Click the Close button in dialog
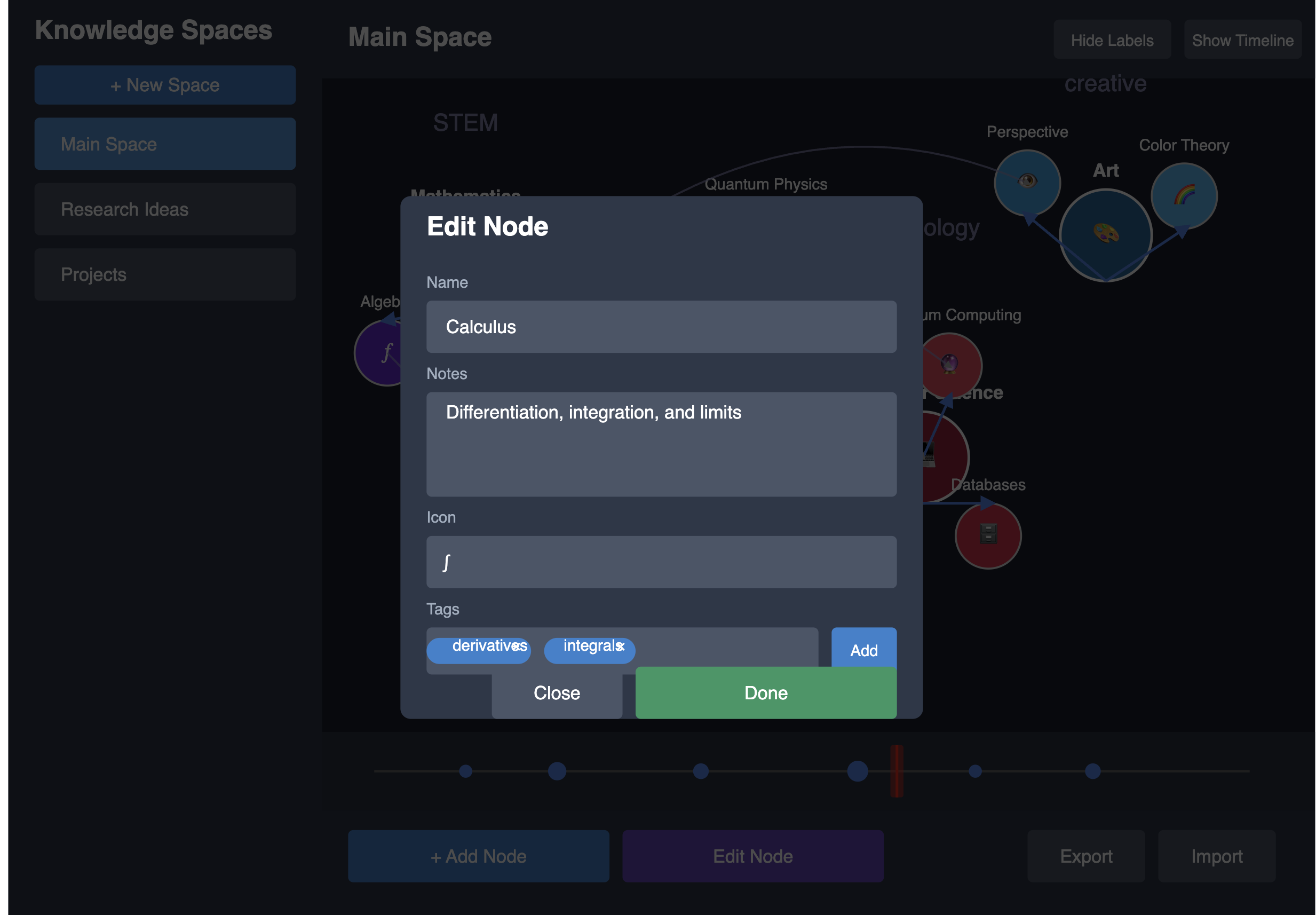 click(x=556, y=693)
